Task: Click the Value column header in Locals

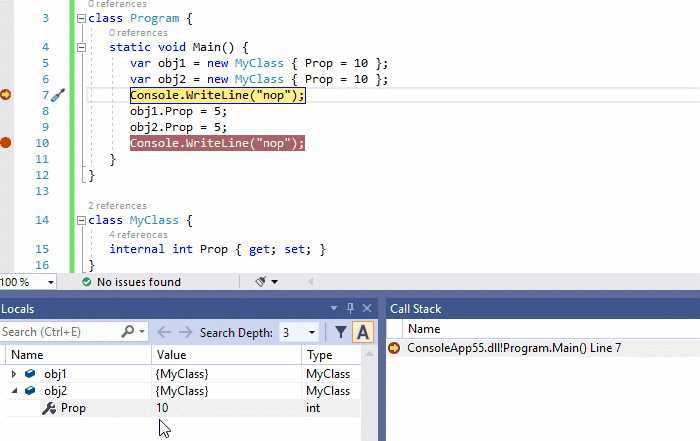Action: point(227,355)
